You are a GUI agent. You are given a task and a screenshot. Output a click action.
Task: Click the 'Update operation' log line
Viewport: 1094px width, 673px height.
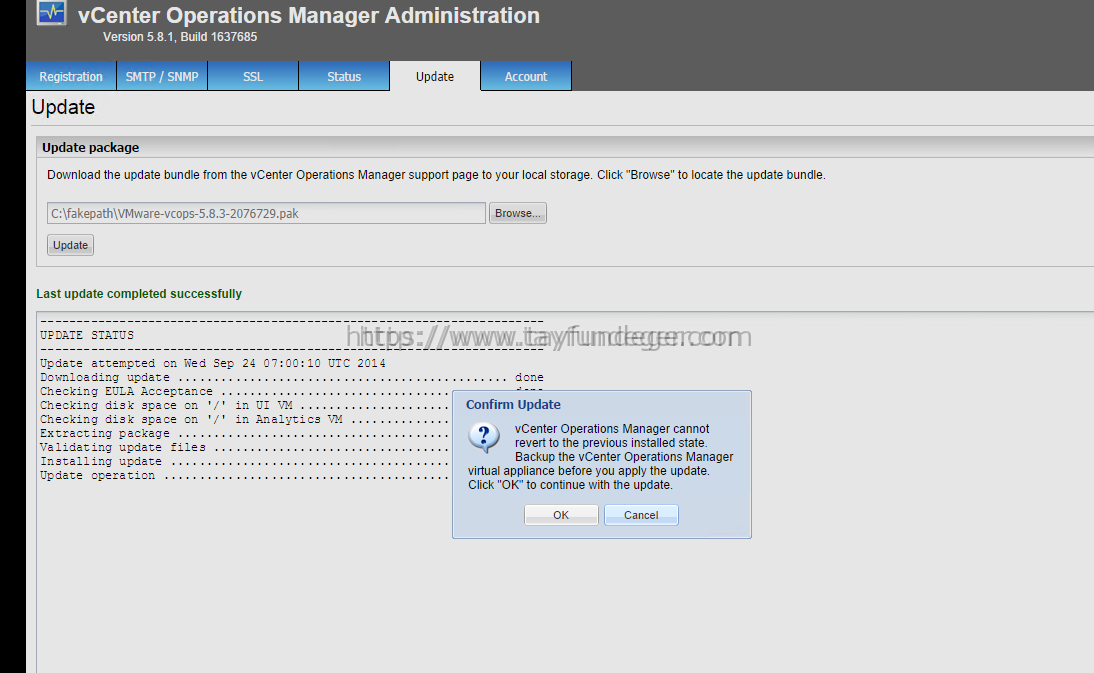click(246, 475)
